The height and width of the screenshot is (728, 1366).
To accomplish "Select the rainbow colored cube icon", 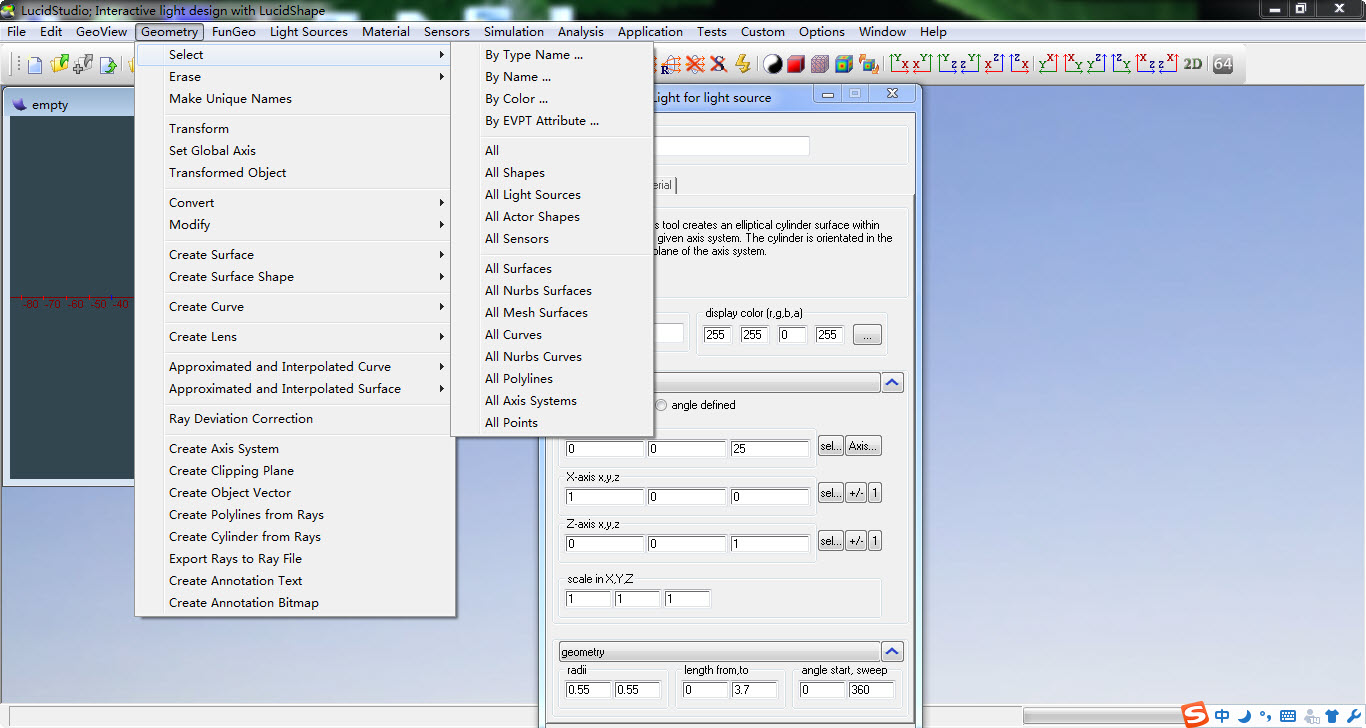I will [843, 64].
